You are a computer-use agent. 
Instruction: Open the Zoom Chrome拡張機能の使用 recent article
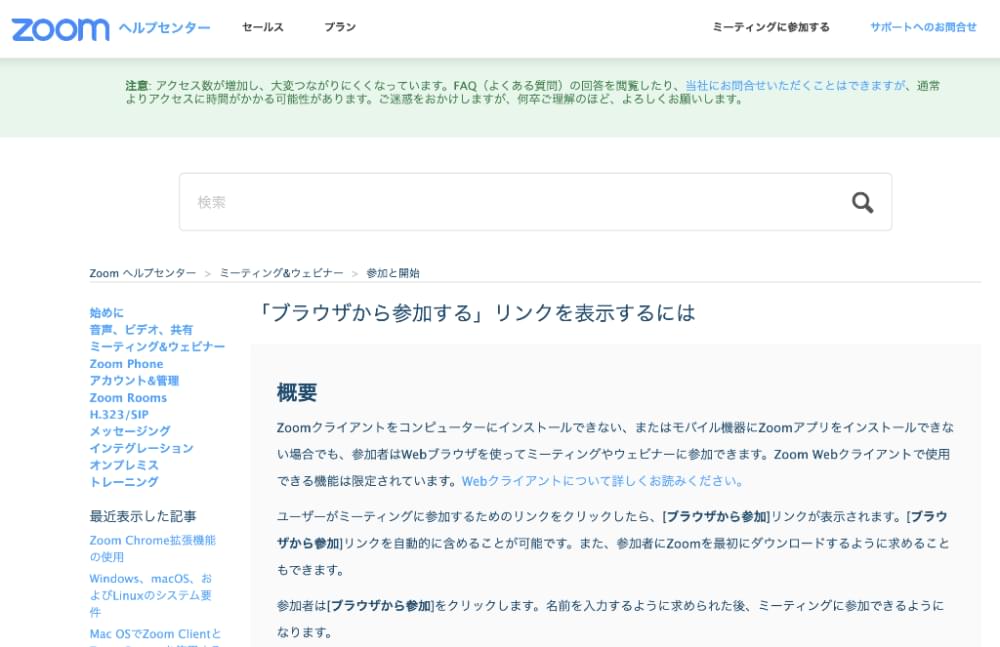(x=152, y=548)
